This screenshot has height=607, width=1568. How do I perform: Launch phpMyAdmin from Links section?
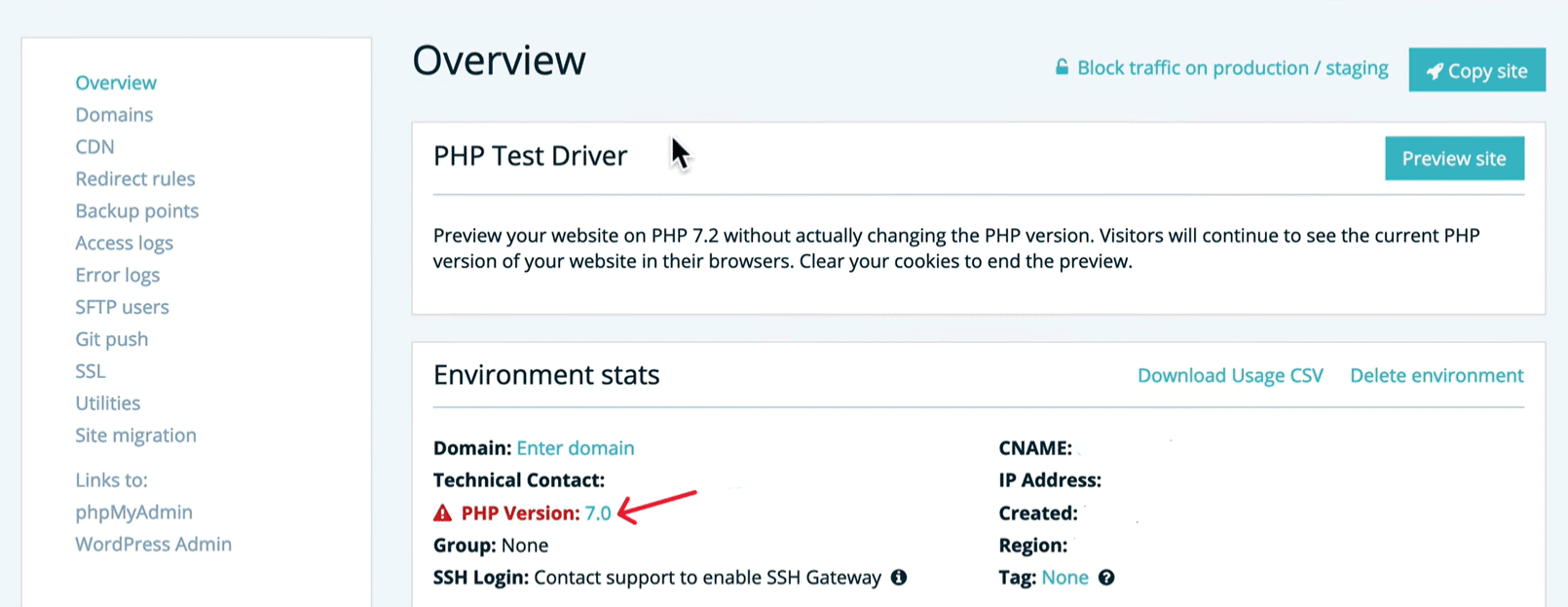pyautogui.click(x=133, y=512)
